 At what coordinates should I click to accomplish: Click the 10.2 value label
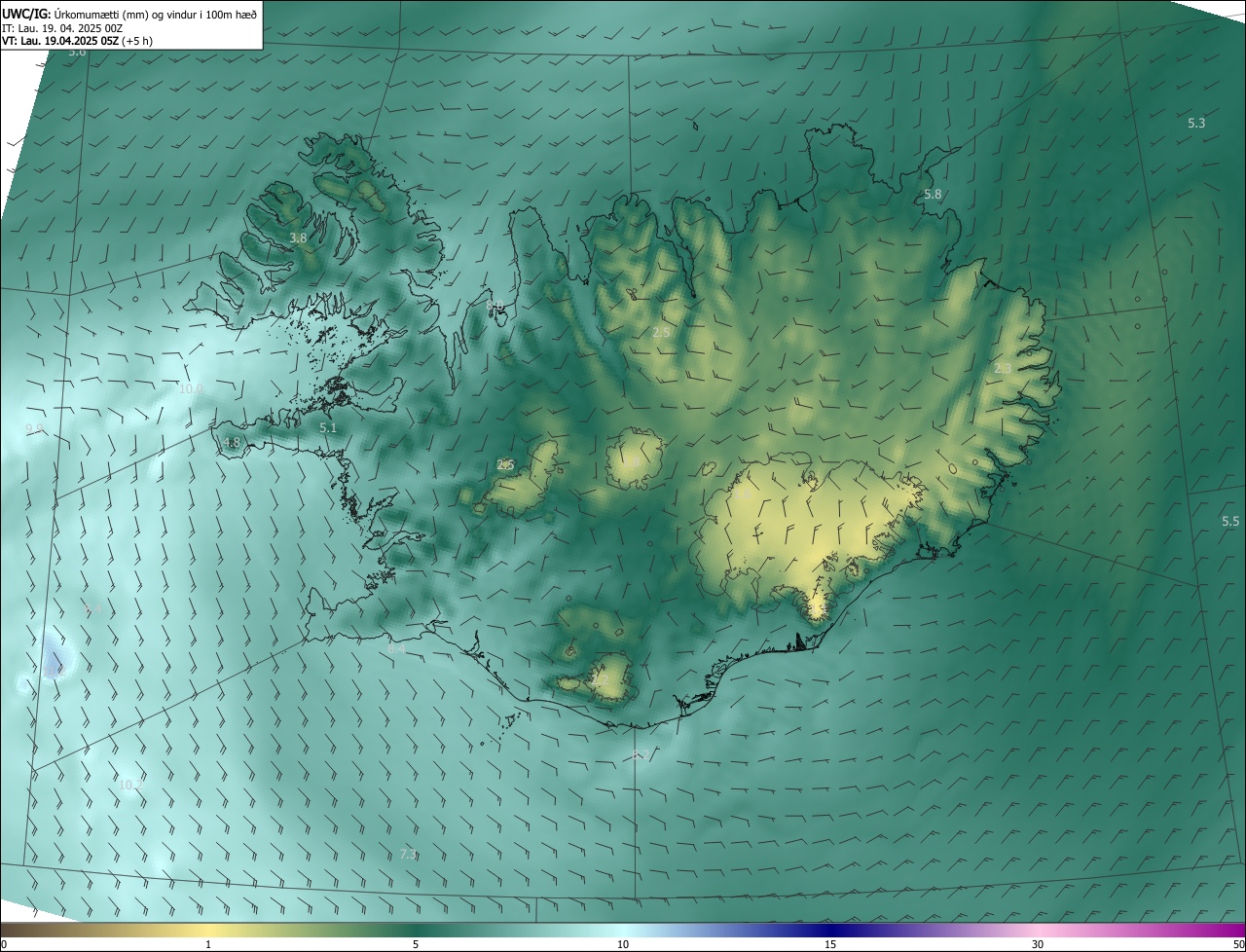[x=130, y=785]
